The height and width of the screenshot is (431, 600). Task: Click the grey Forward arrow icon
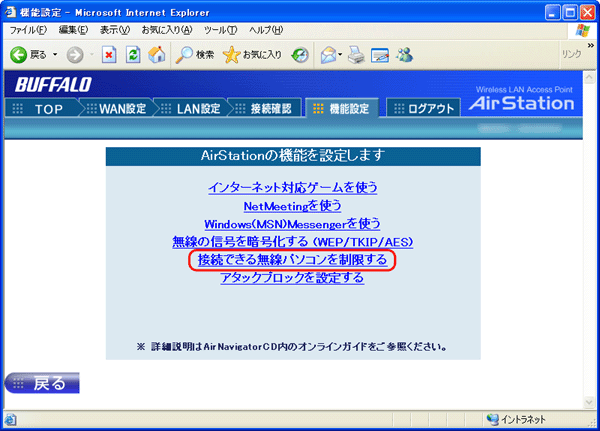point(75,55)
